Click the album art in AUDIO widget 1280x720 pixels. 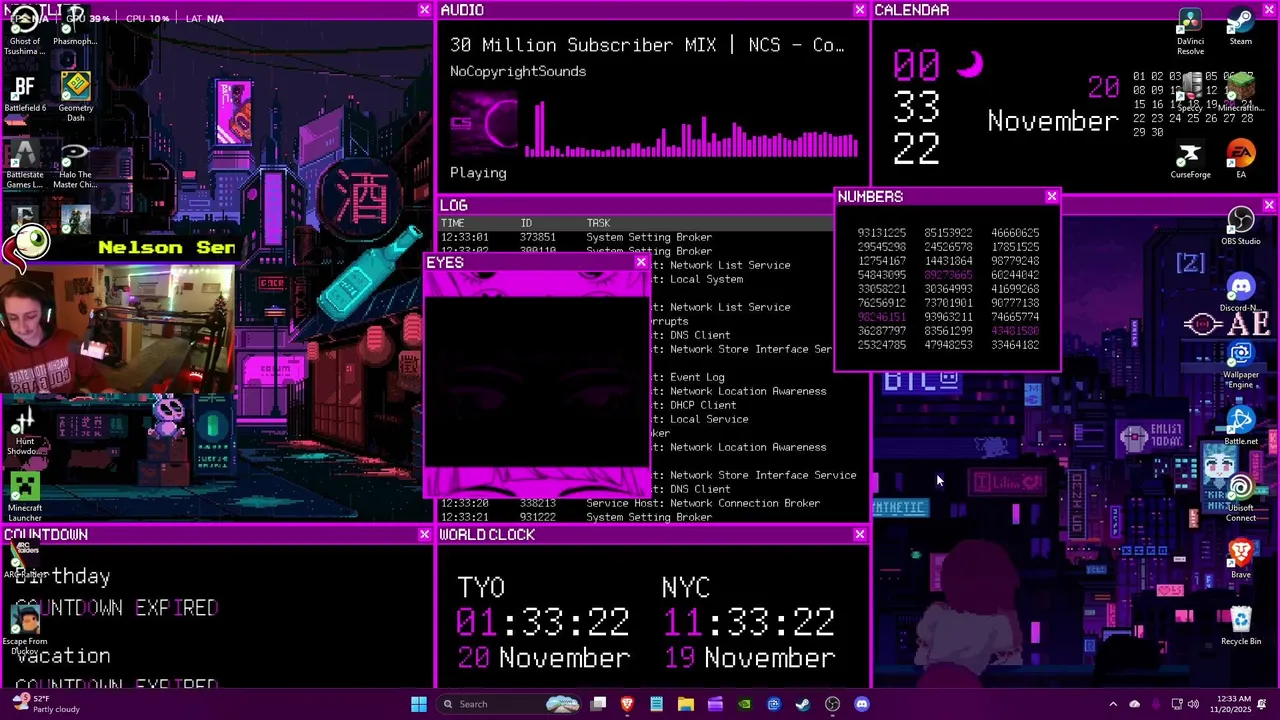tap(484, 123)
